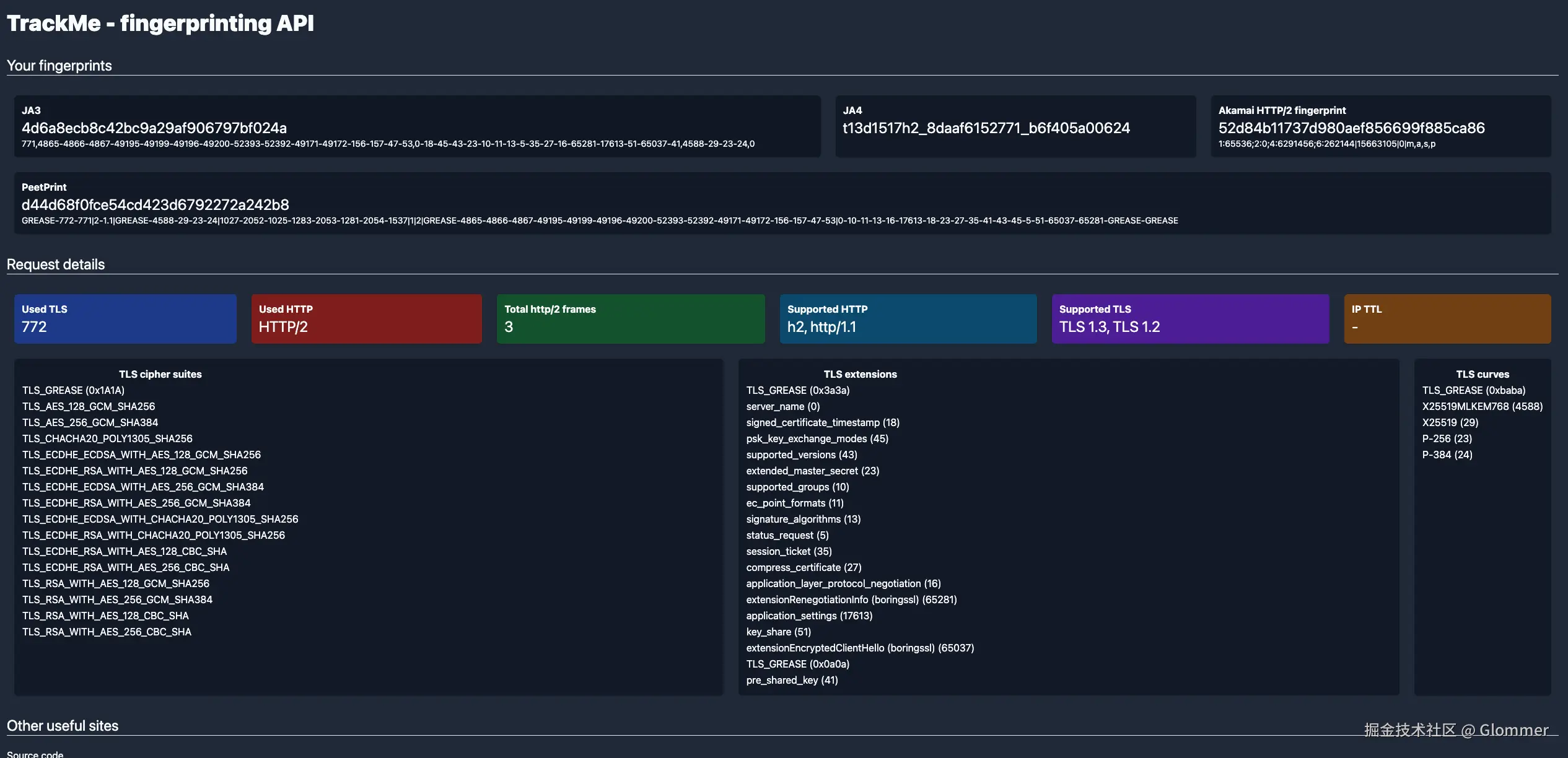The width and height of the screenshot is (1568, 758).
Task: Click the purple Supported TLS card
Action: [x=1189, y=318]
